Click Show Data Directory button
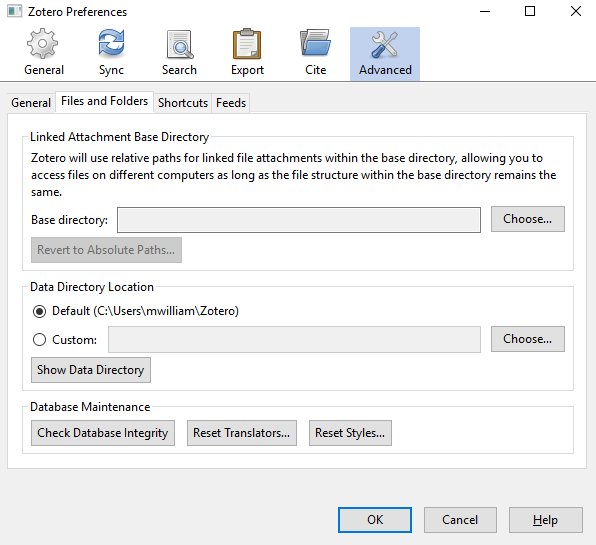Image resolution: width=596 pixels, height=545 pixels. [91, 370]
